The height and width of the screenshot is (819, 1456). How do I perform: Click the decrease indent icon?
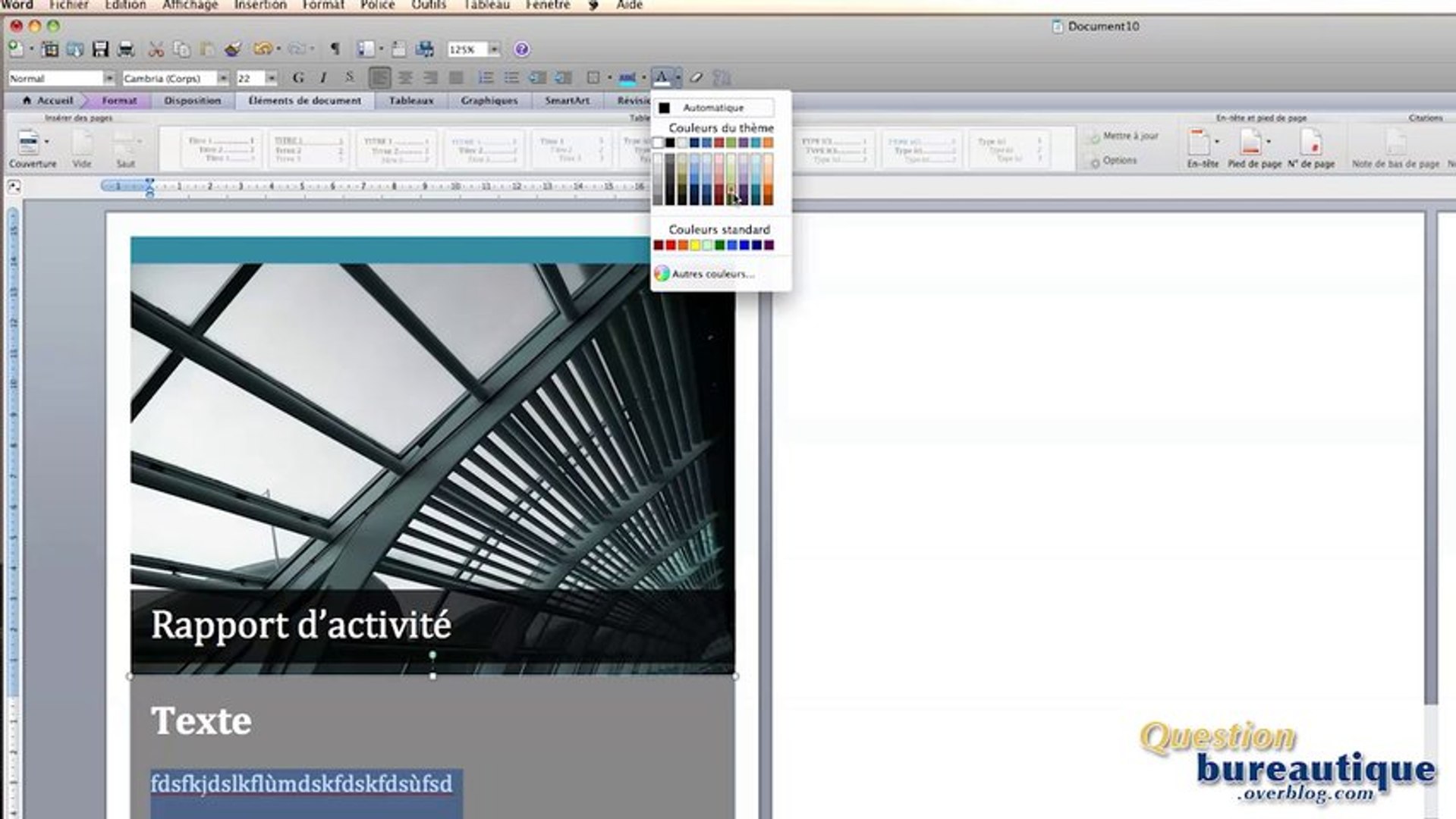coord(537,77)
